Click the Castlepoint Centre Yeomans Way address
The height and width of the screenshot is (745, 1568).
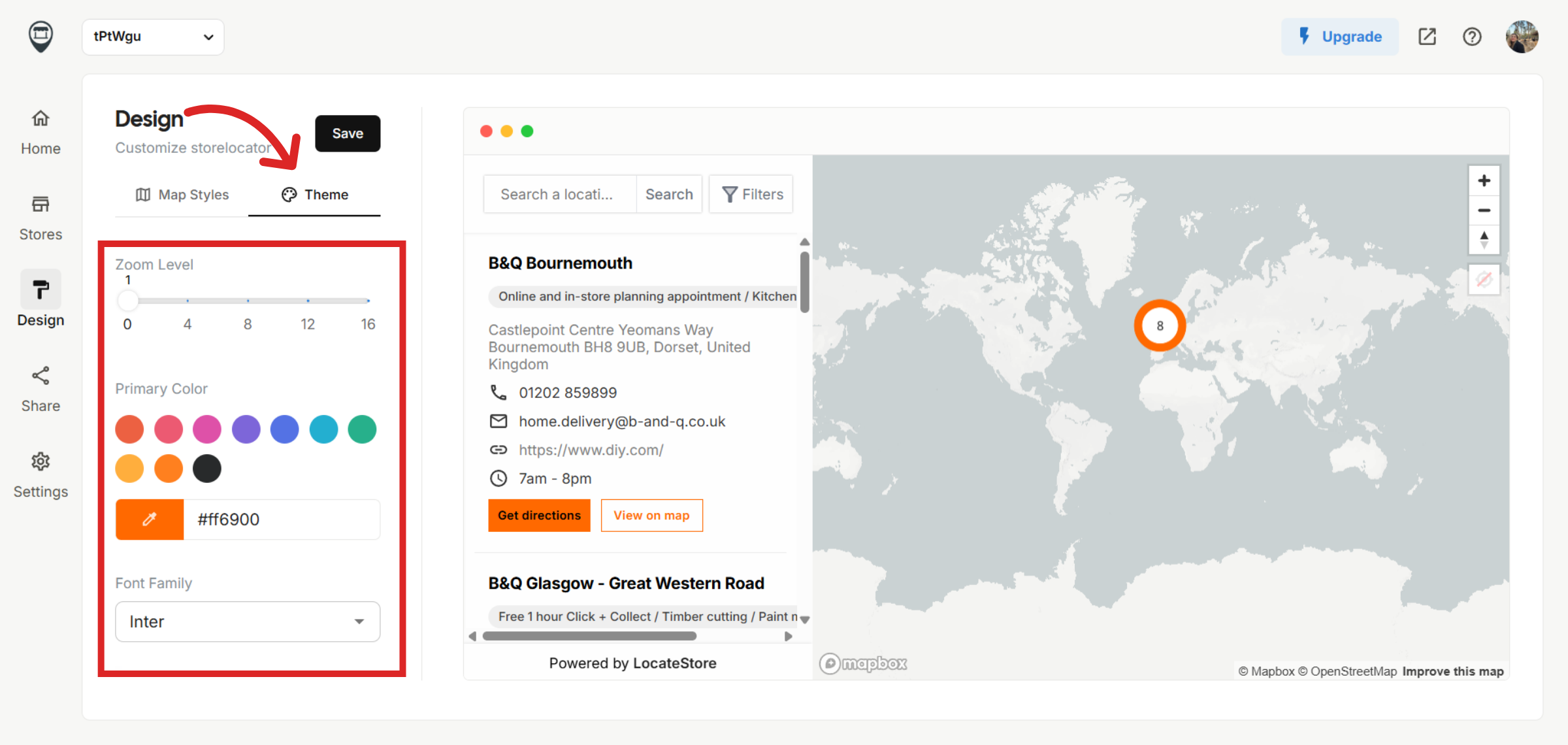(619, 347)
